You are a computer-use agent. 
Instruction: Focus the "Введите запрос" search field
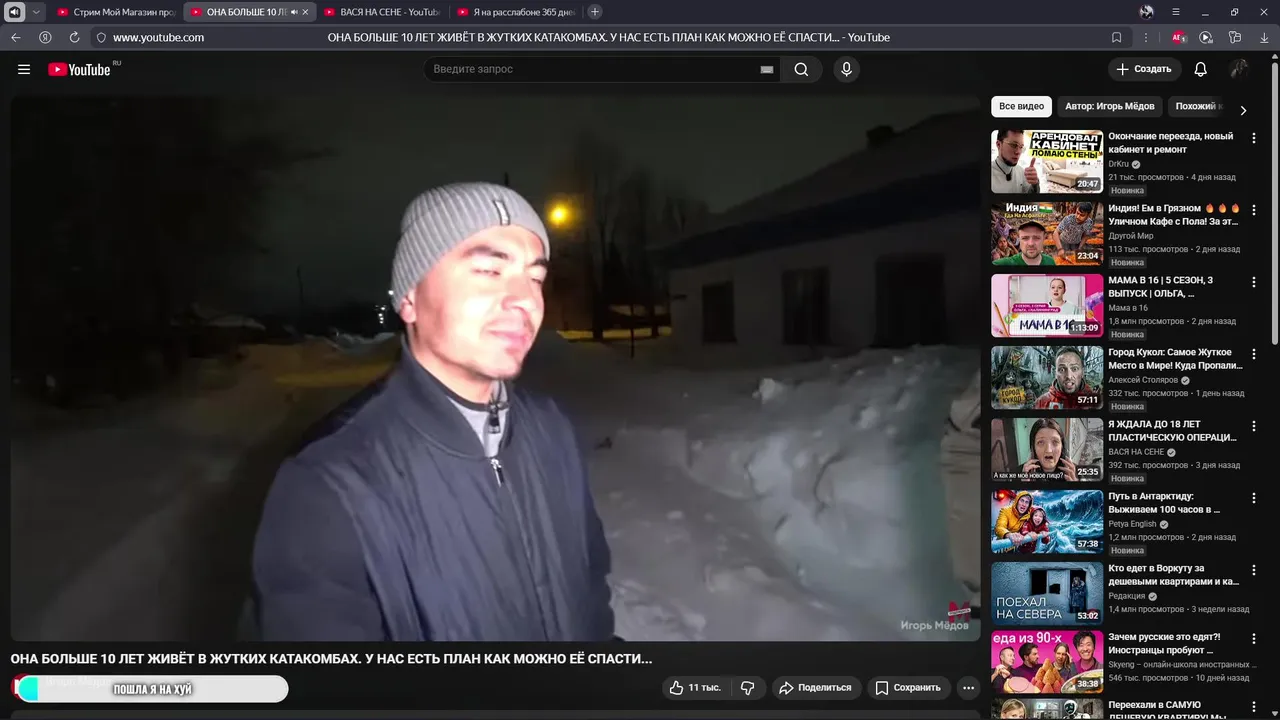pos(590,69)
